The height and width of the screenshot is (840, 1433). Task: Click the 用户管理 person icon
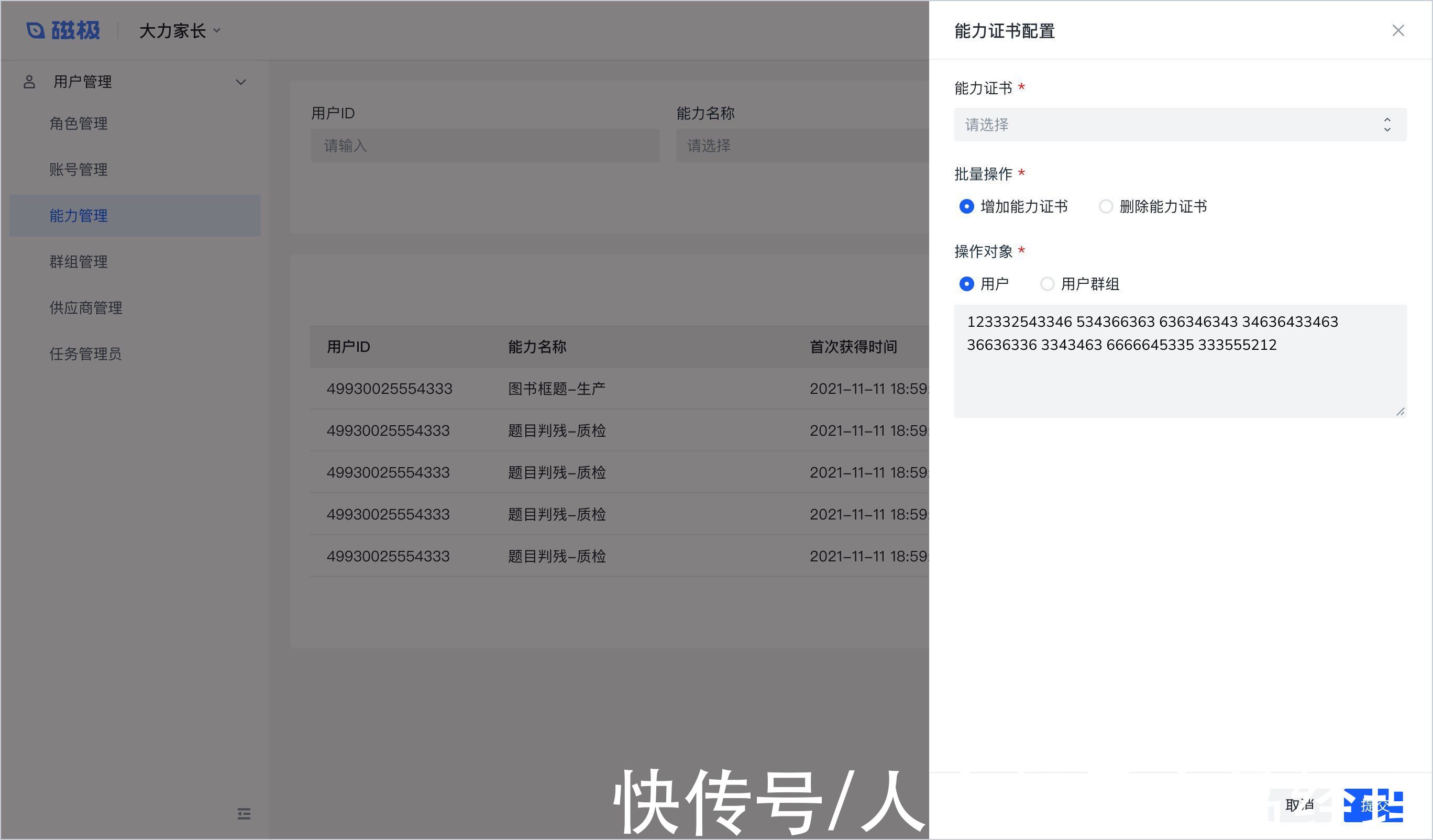29,82
